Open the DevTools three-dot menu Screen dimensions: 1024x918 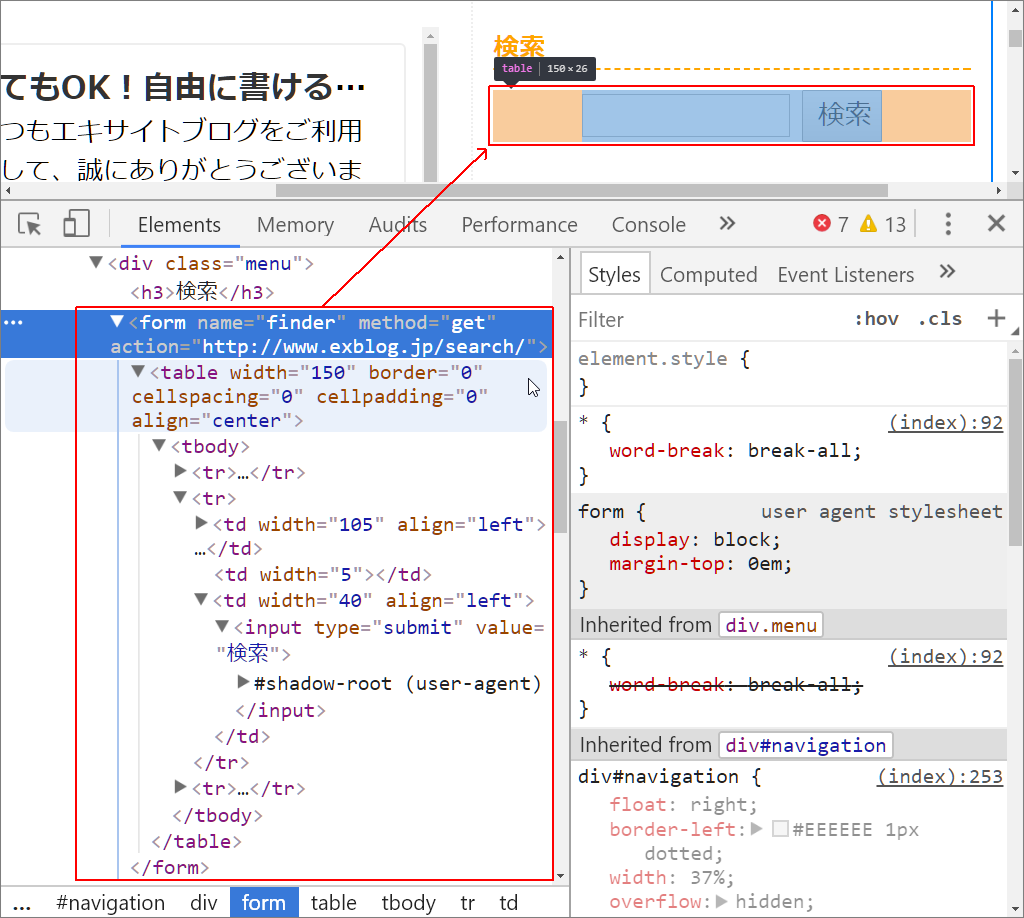[948, 224]
